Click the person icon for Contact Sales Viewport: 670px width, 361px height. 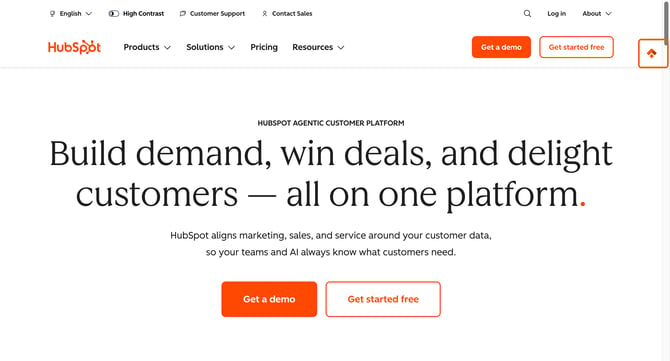point(264,14)
